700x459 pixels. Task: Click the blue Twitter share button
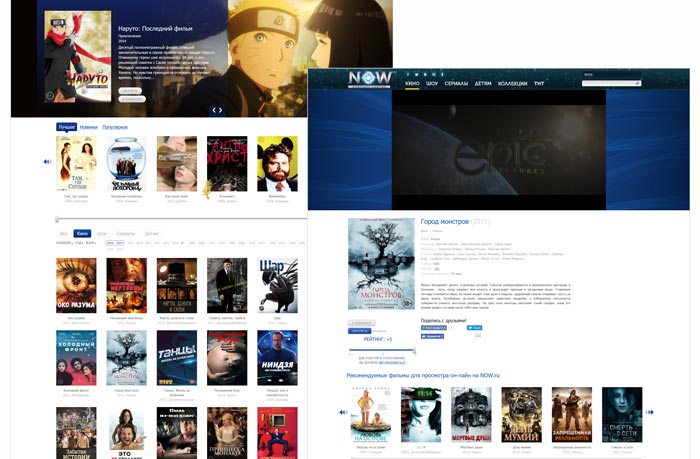coord(474,328)
